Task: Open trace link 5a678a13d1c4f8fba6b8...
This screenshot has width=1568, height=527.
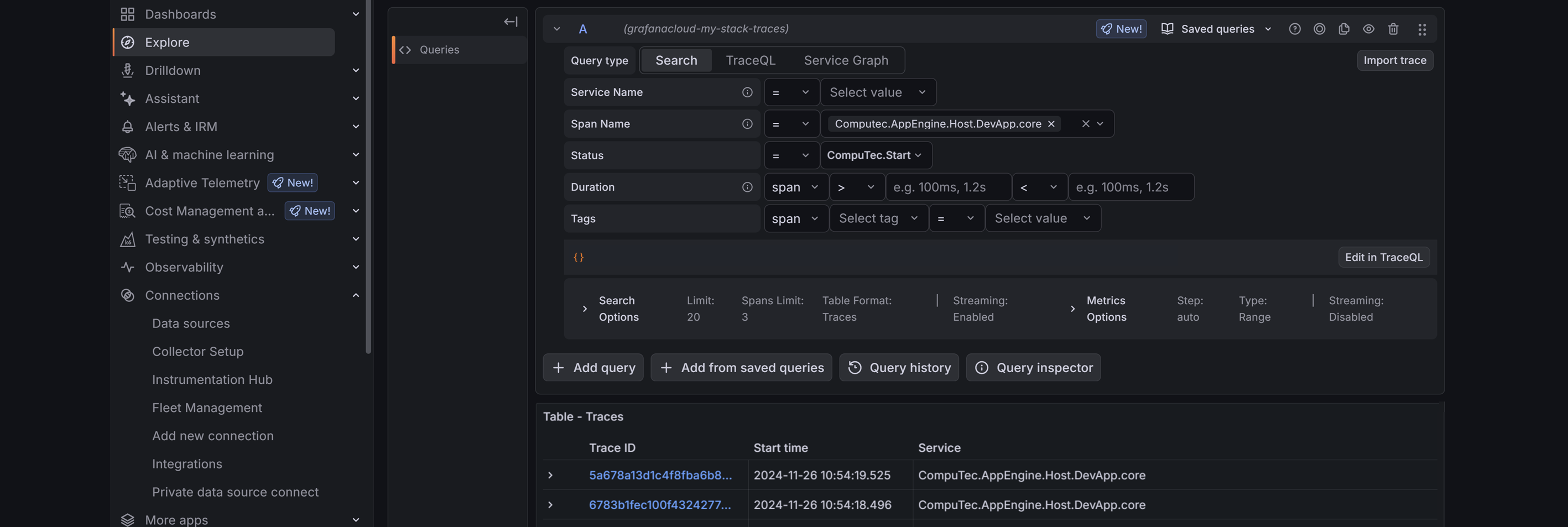Action: click(660, 474)
